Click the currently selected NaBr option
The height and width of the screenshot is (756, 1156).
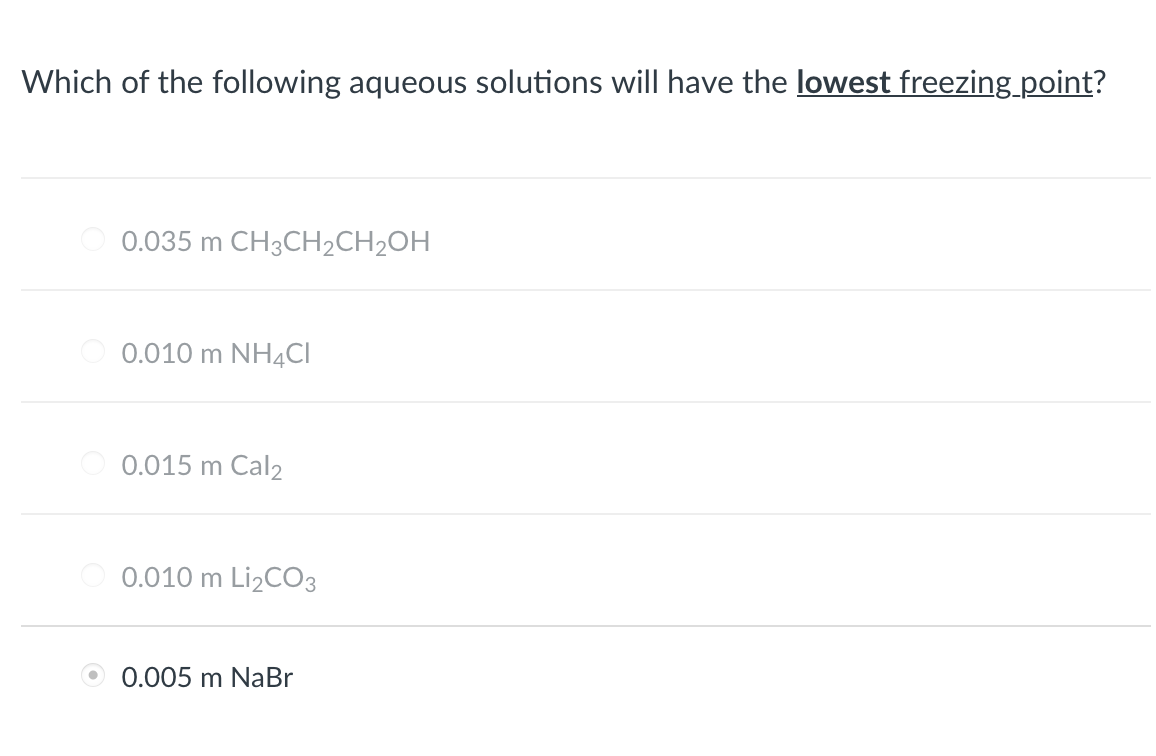click(206, 676)
